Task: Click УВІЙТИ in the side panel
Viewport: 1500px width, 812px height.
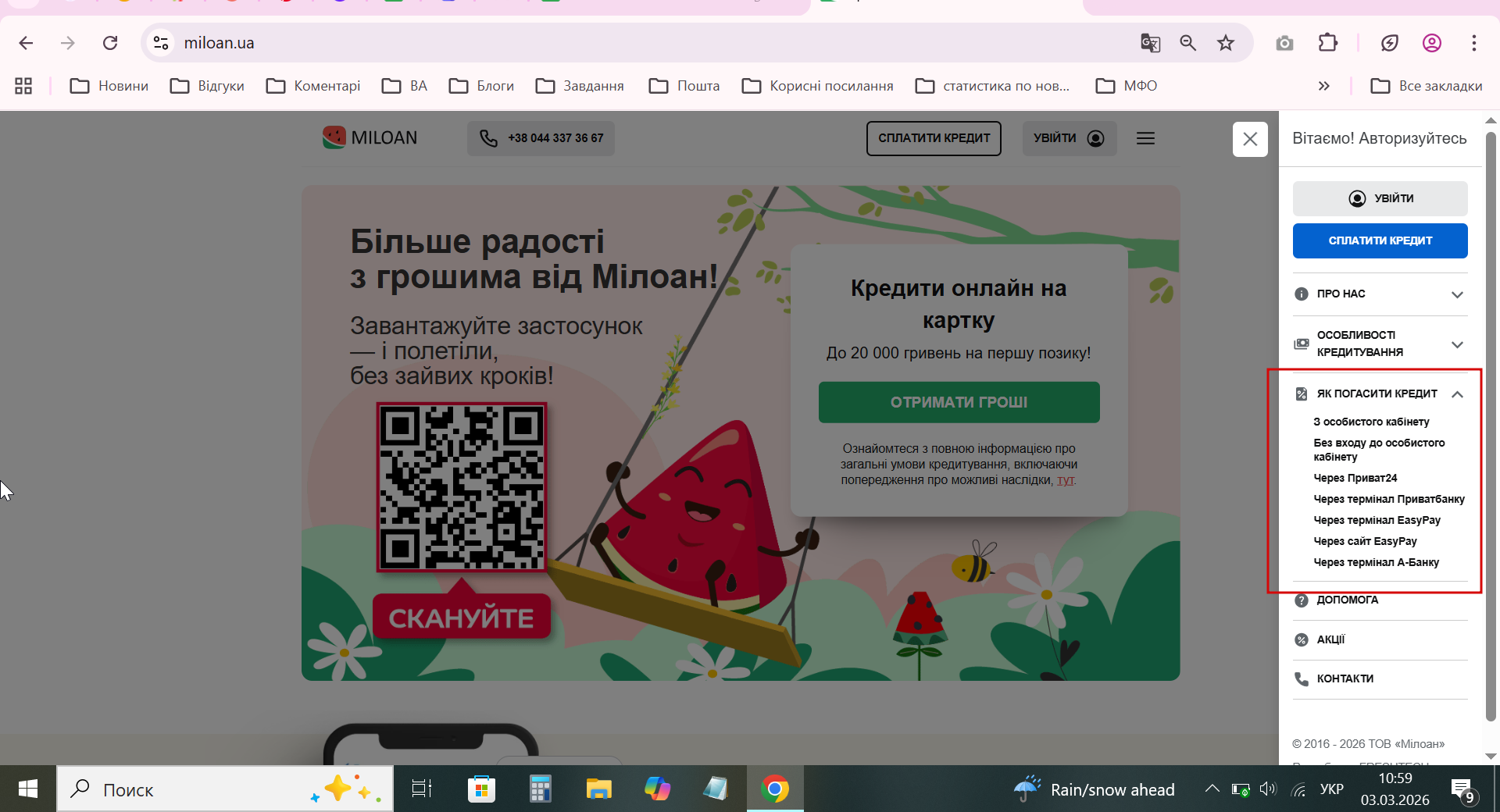Action: coord(1380,198)
